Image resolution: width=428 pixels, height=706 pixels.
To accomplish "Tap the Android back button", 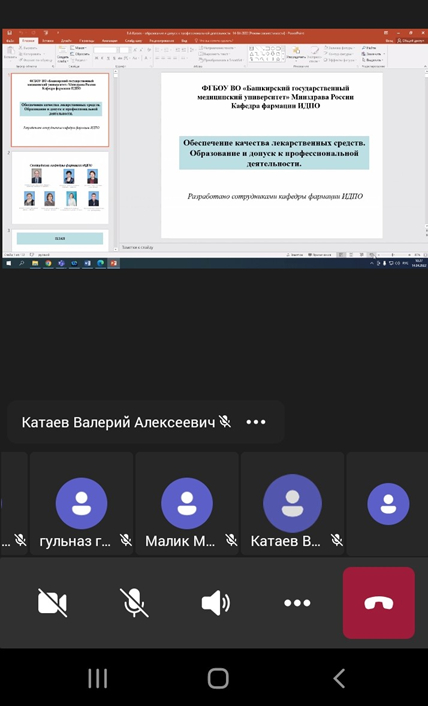I will tap(339, 678).
